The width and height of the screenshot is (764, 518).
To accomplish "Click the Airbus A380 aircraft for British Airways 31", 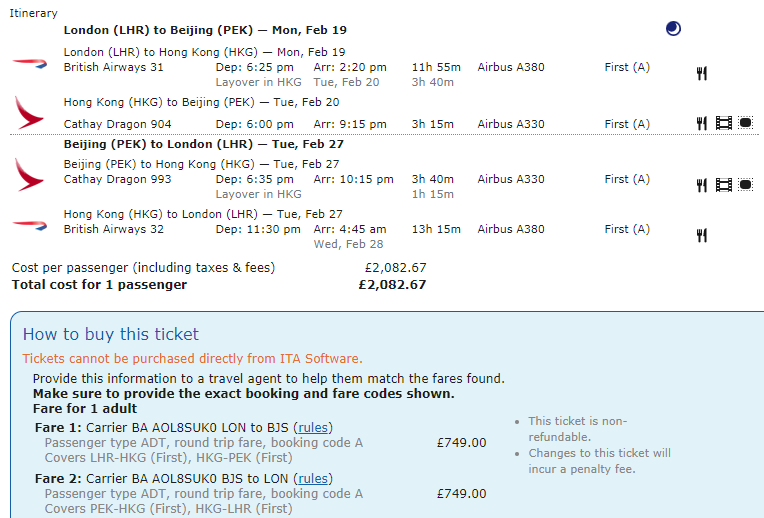I will (x=511, y=67).
